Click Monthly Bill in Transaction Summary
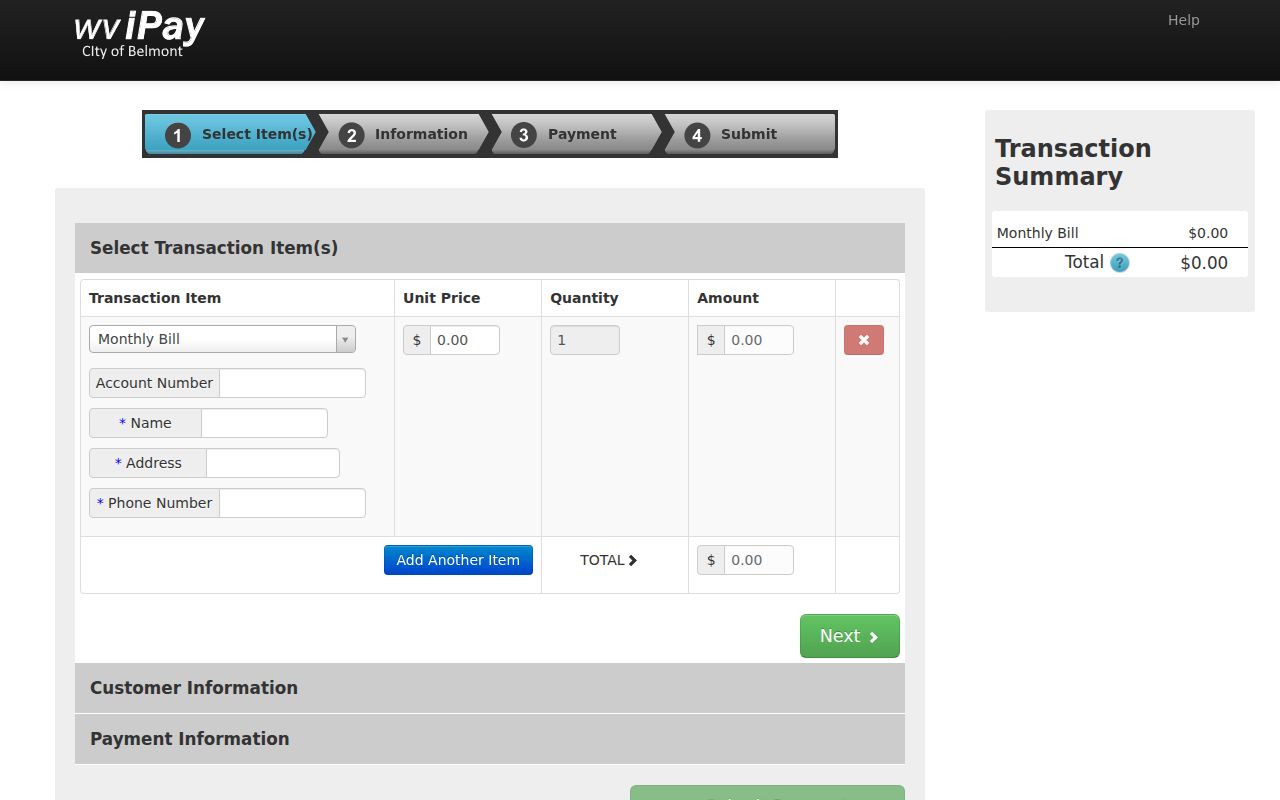This screenshot has width=1280, height=800. 1038,233
